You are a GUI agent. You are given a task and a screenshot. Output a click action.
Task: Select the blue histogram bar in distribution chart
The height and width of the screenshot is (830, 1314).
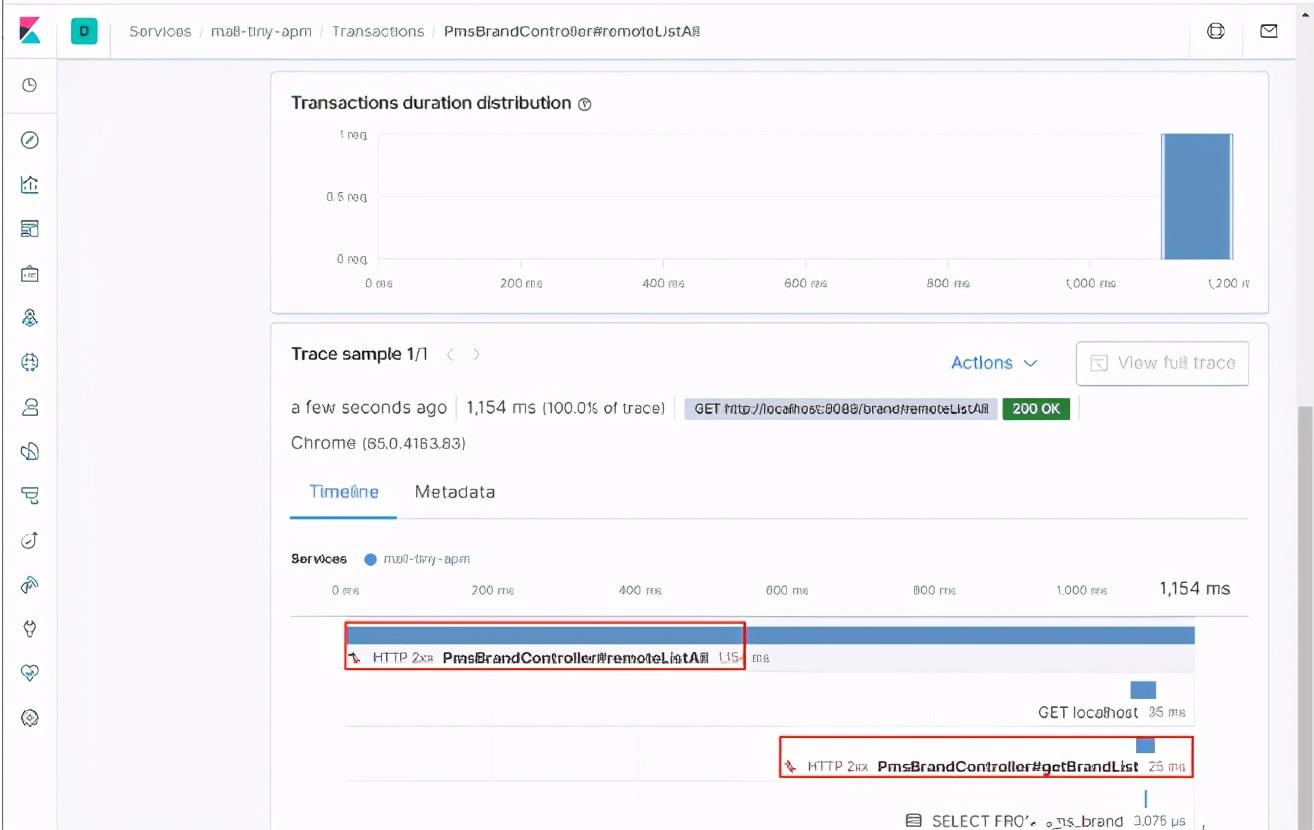point(1196,197)
